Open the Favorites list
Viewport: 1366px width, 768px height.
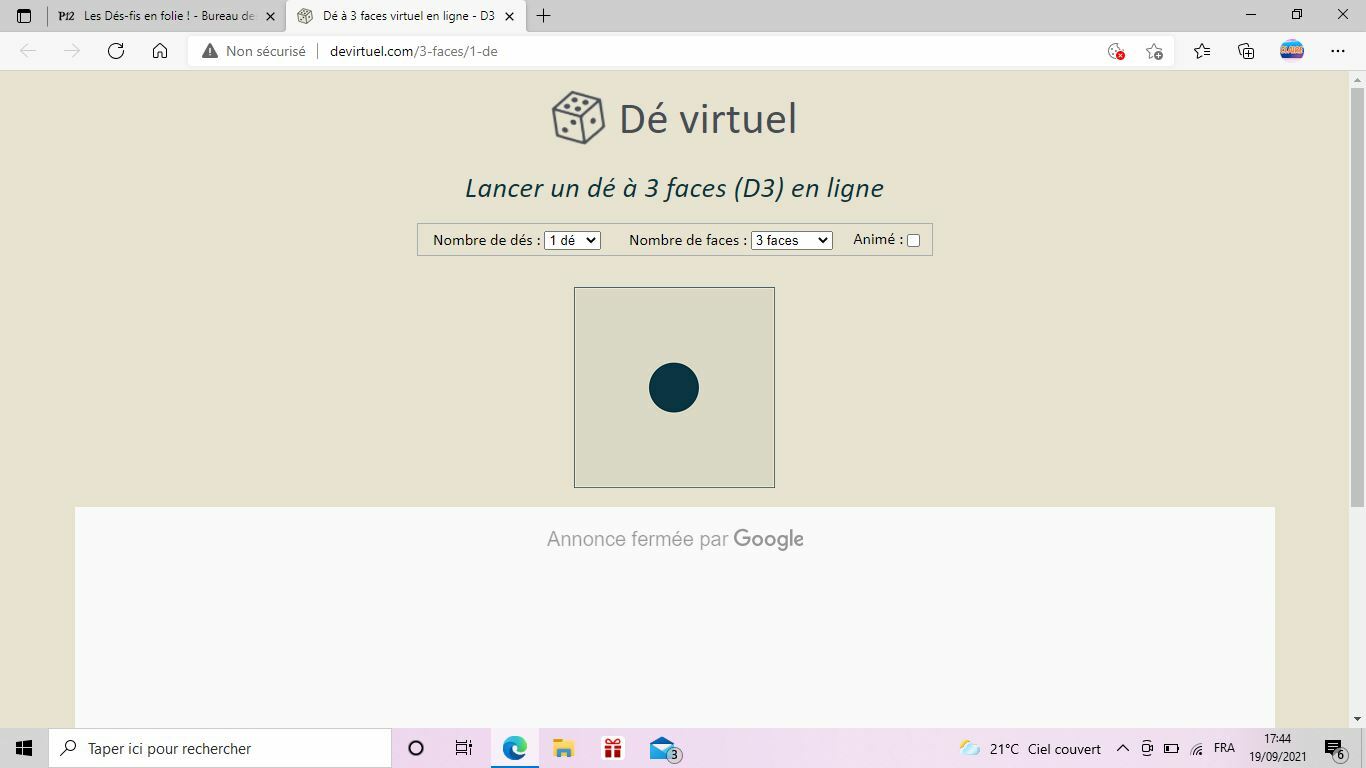tap(1202, 51)
